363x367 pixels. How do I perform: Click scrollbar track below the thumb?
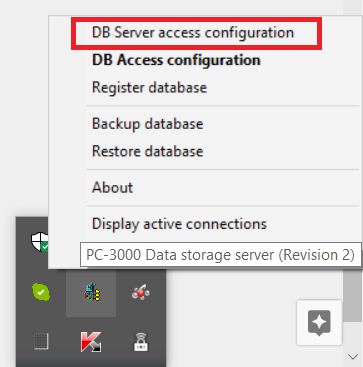(x=353, y=335)
